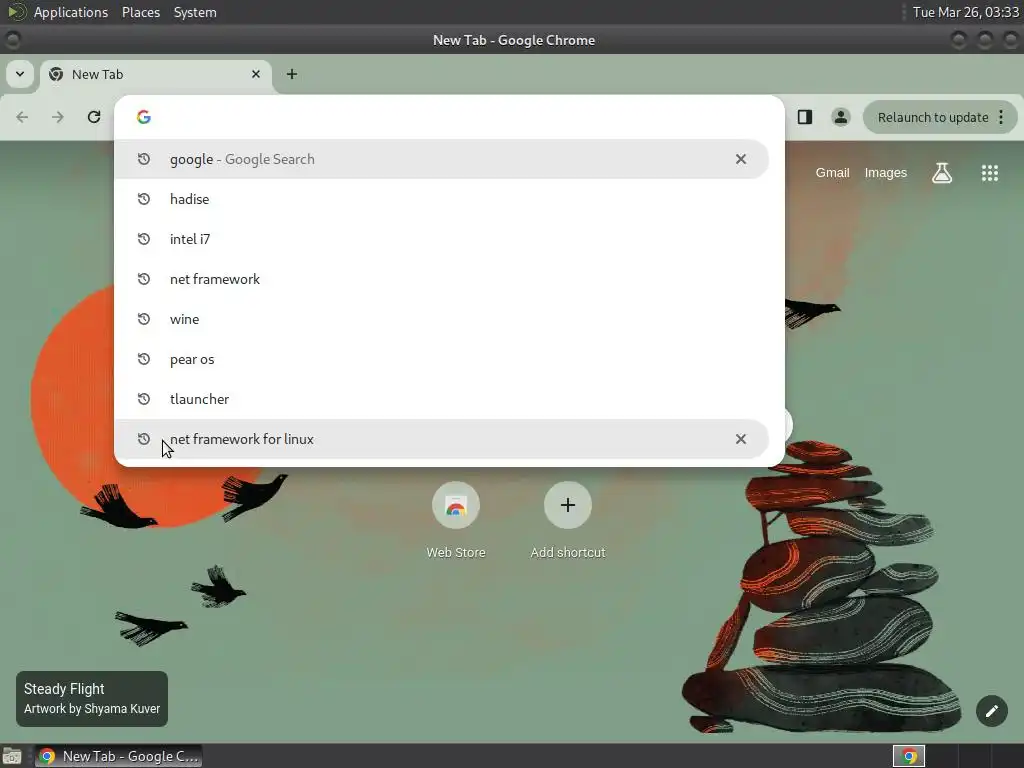Open the Gmail link
The width and height of the screenshot is (1024, 768).
click(832, 173)
